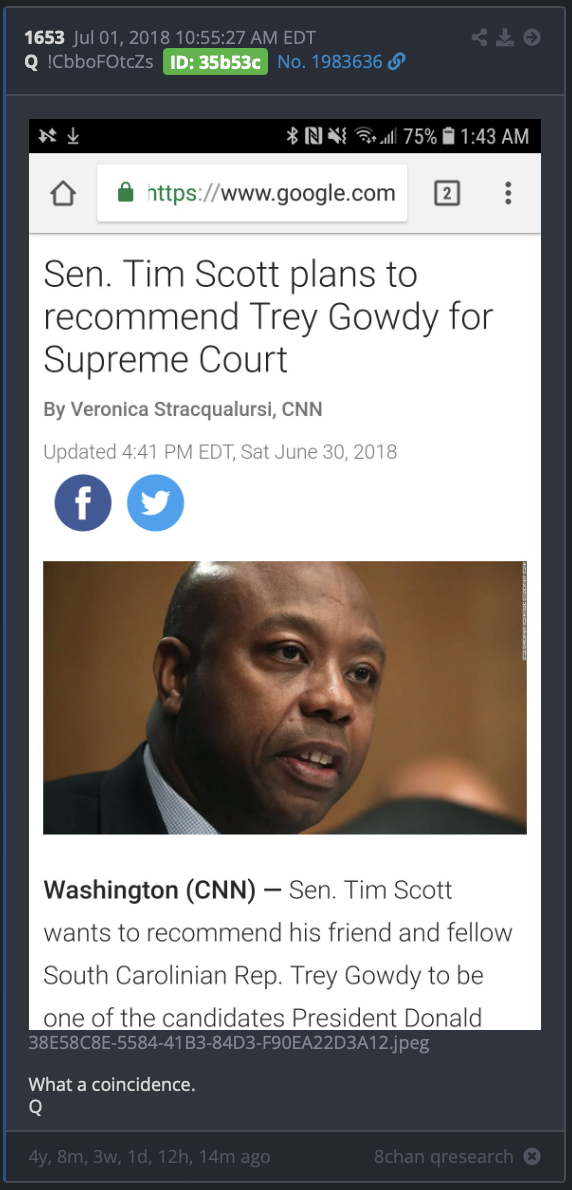This screenshot has width=572, height=1190.
Task: Click the right arrow circle icon
Action: pos(533,37)
